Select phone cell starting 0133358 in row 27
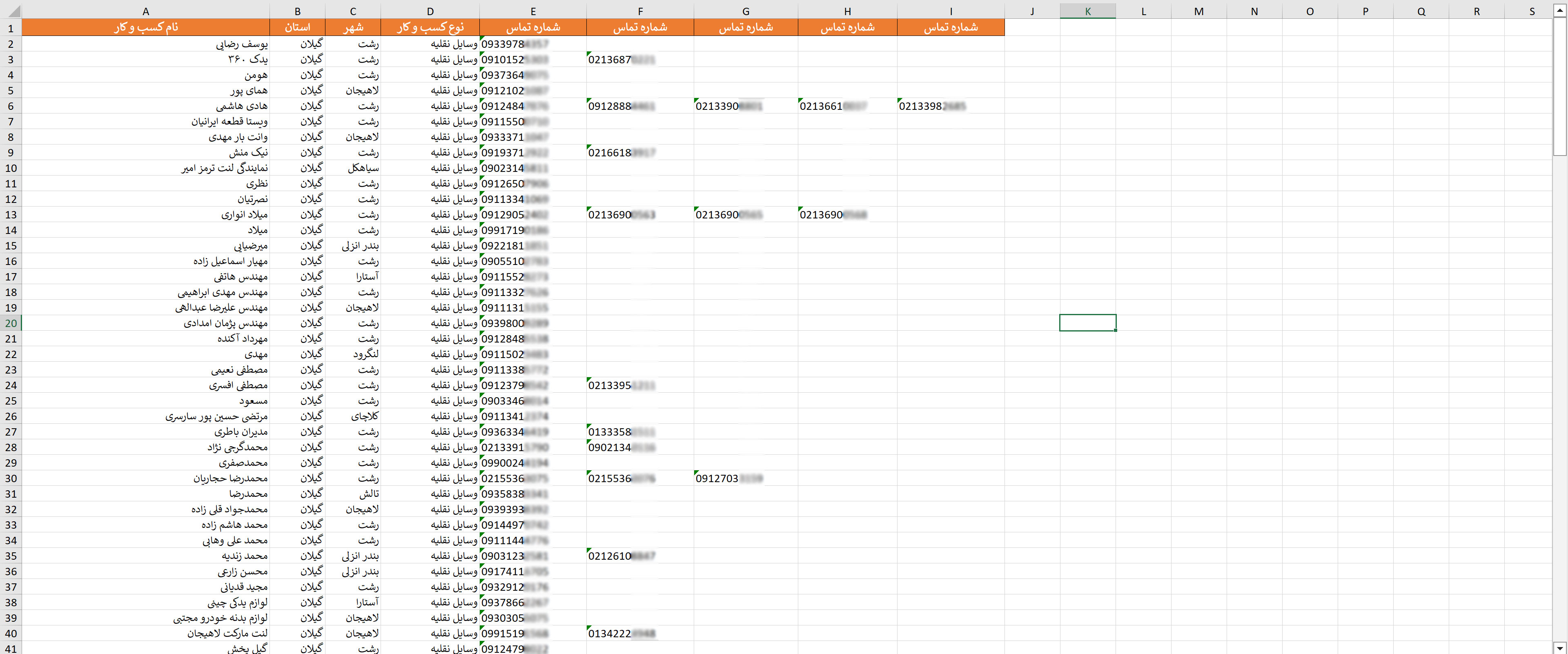The image size is (1568, 654). coord(640,432)
